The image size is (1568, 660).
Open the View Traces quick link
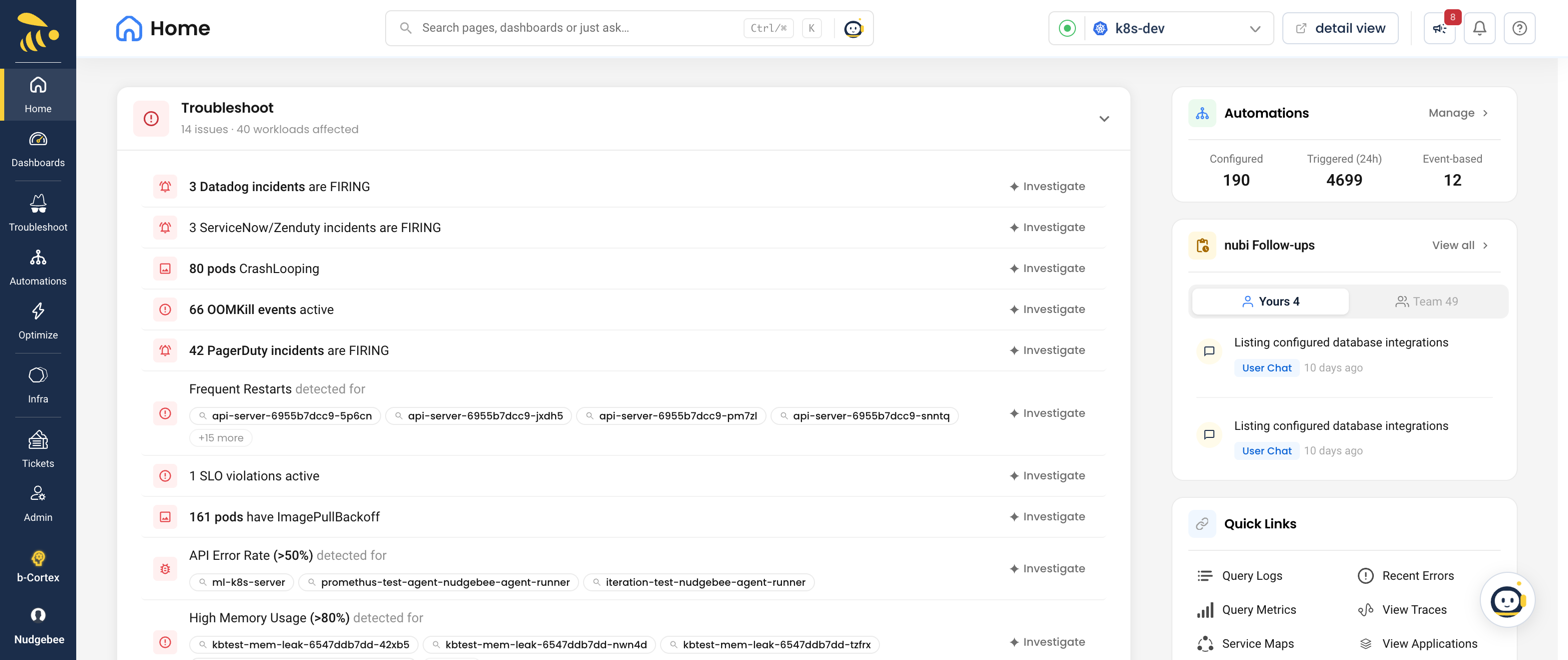point(1402,610)
